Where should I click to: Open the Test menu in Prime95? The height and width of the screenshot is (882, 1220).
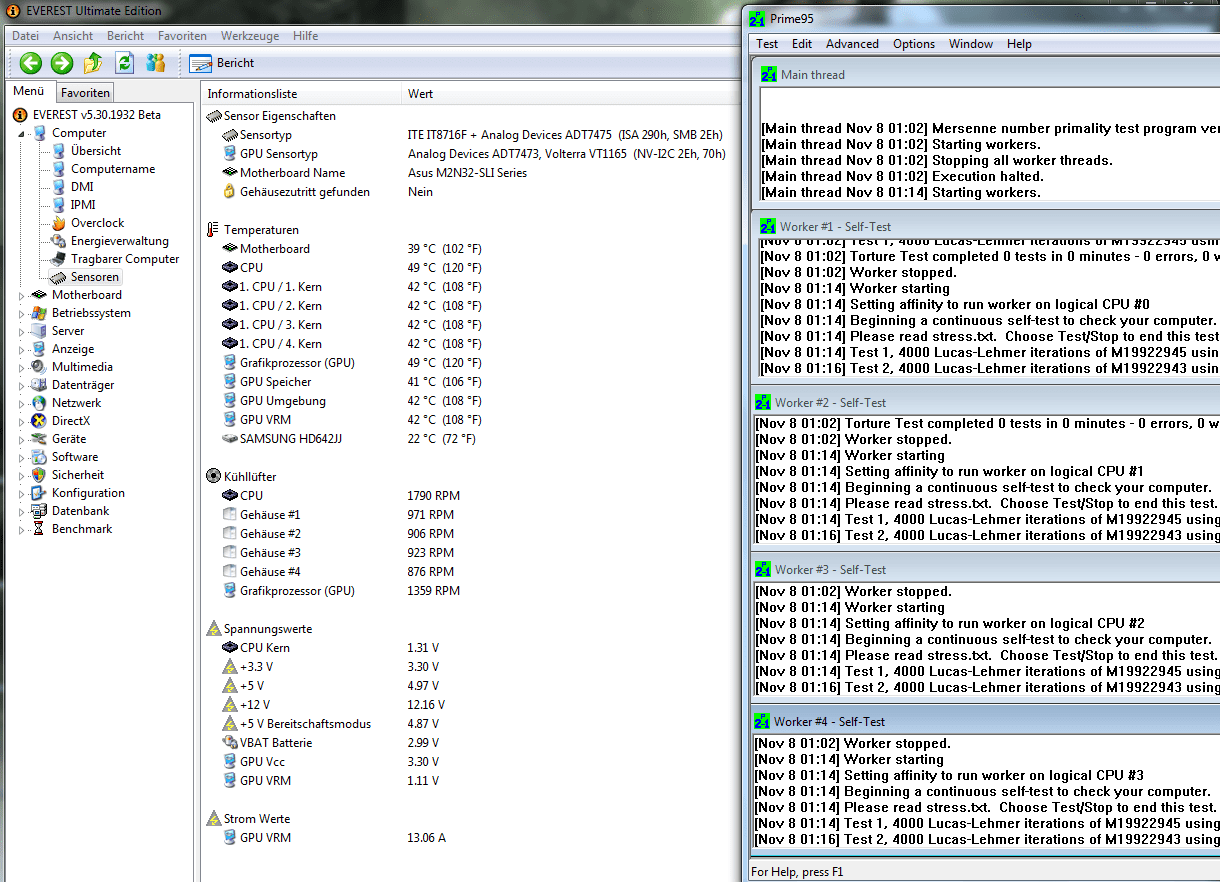pos(767,44)
